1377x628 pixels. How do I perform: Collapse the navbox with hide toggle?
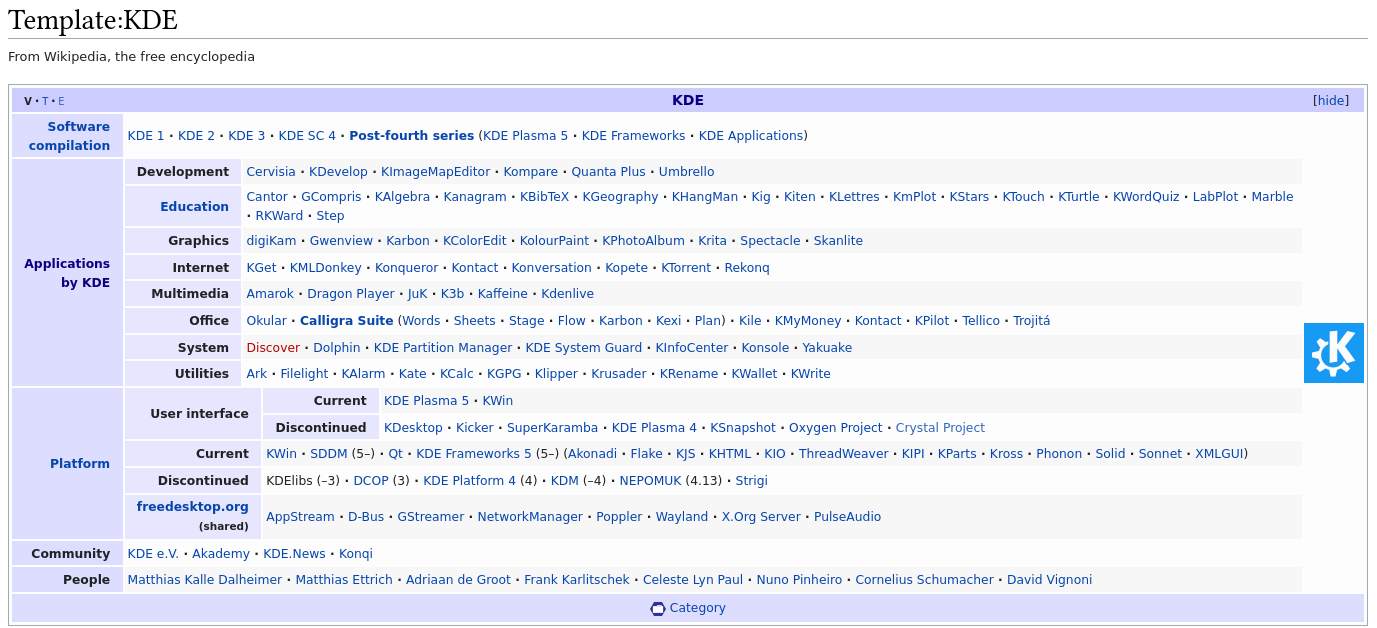pyautogui.click(x=1330, y=101)
